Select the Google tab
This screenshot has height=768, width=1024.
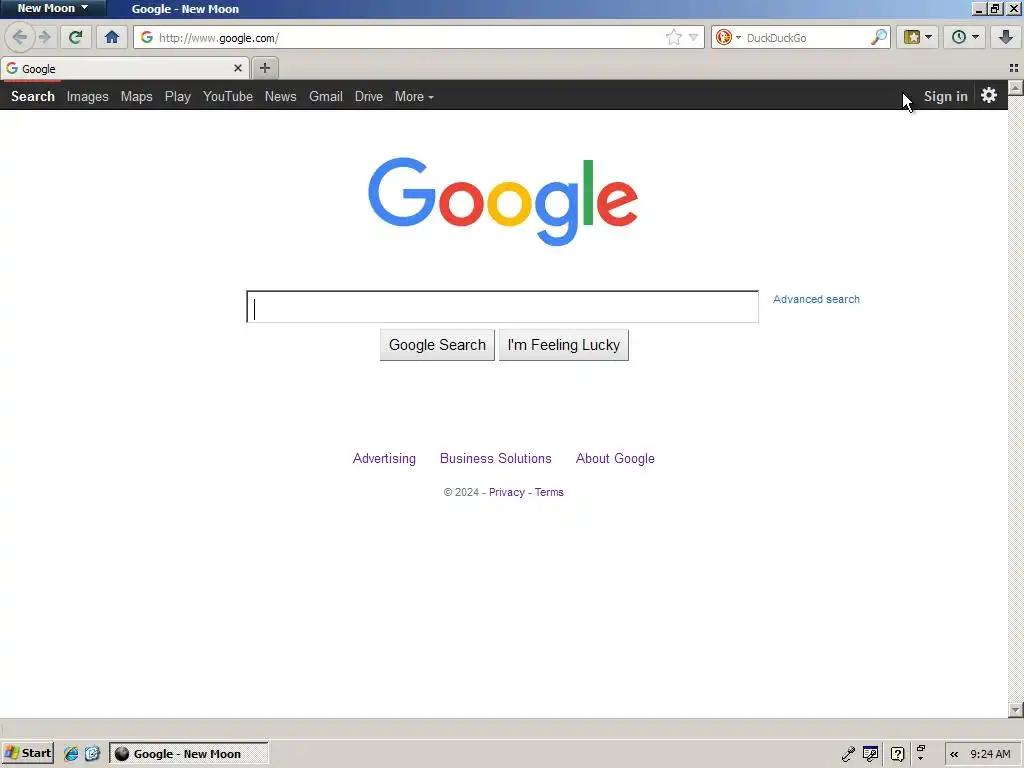click(124, 68)
